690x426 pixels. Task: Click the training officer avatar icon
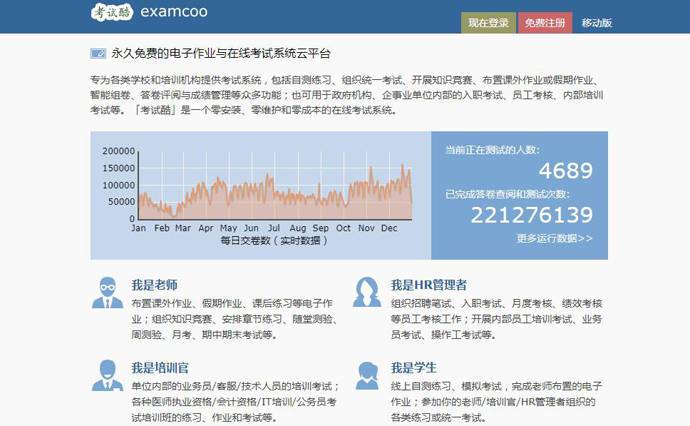click(x=107, y=375)
